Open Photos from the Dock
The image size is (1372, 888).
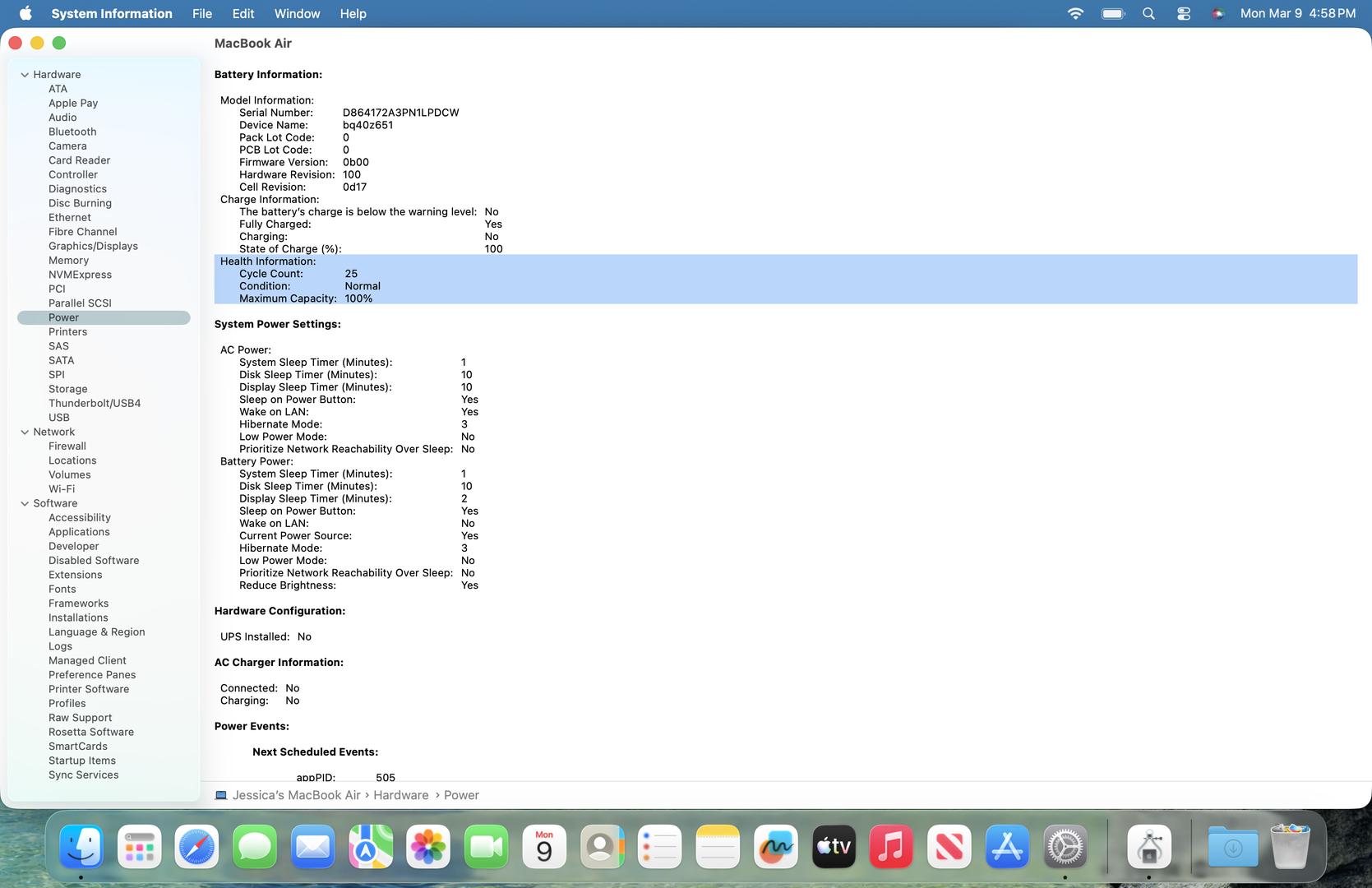428,846
